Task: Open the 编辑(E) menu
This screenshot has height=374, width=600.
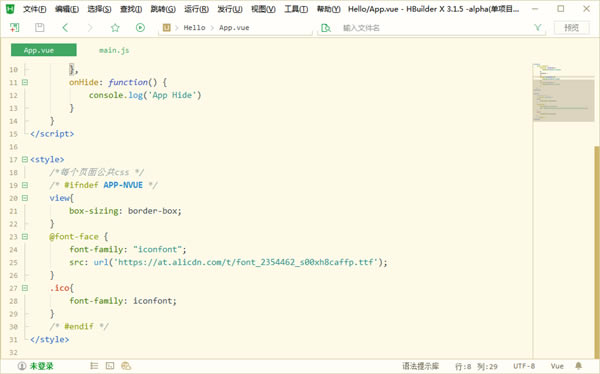Action: [67, 9]
